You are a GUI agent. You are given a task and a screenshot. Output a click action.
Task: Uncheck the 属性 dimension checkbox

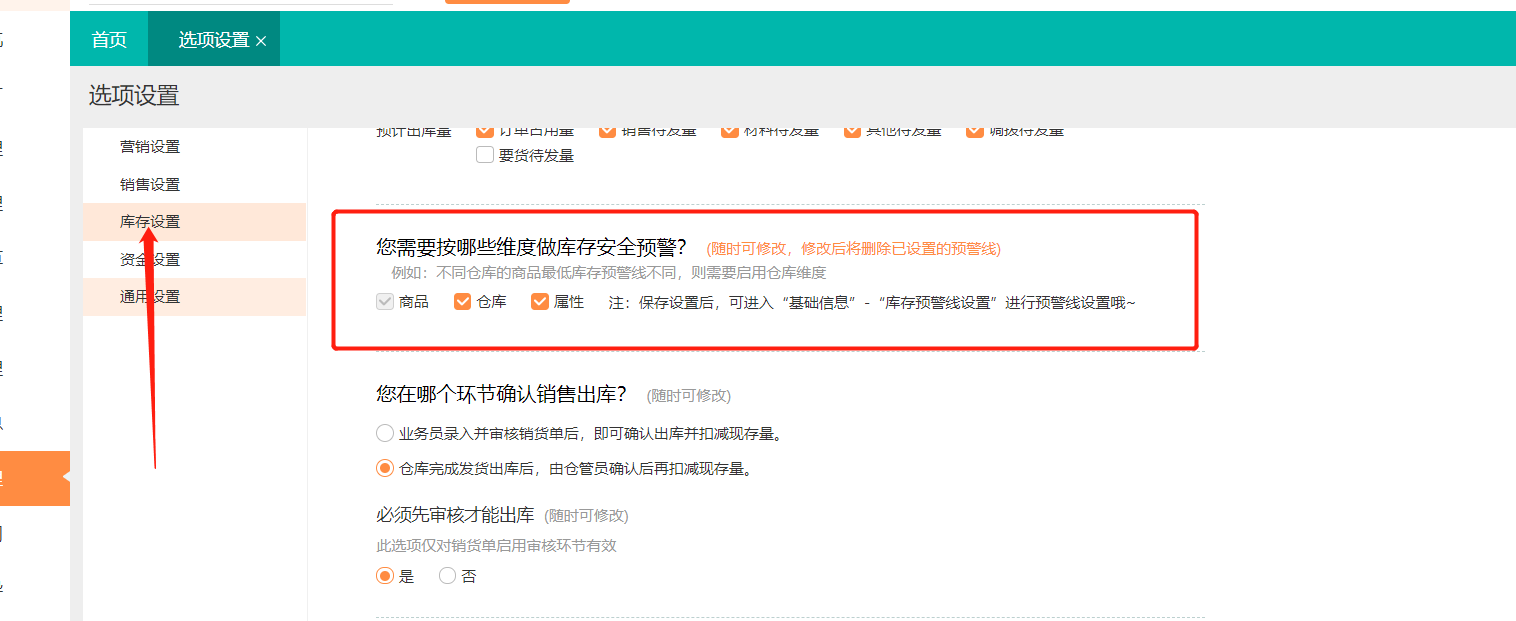(540, 301)
